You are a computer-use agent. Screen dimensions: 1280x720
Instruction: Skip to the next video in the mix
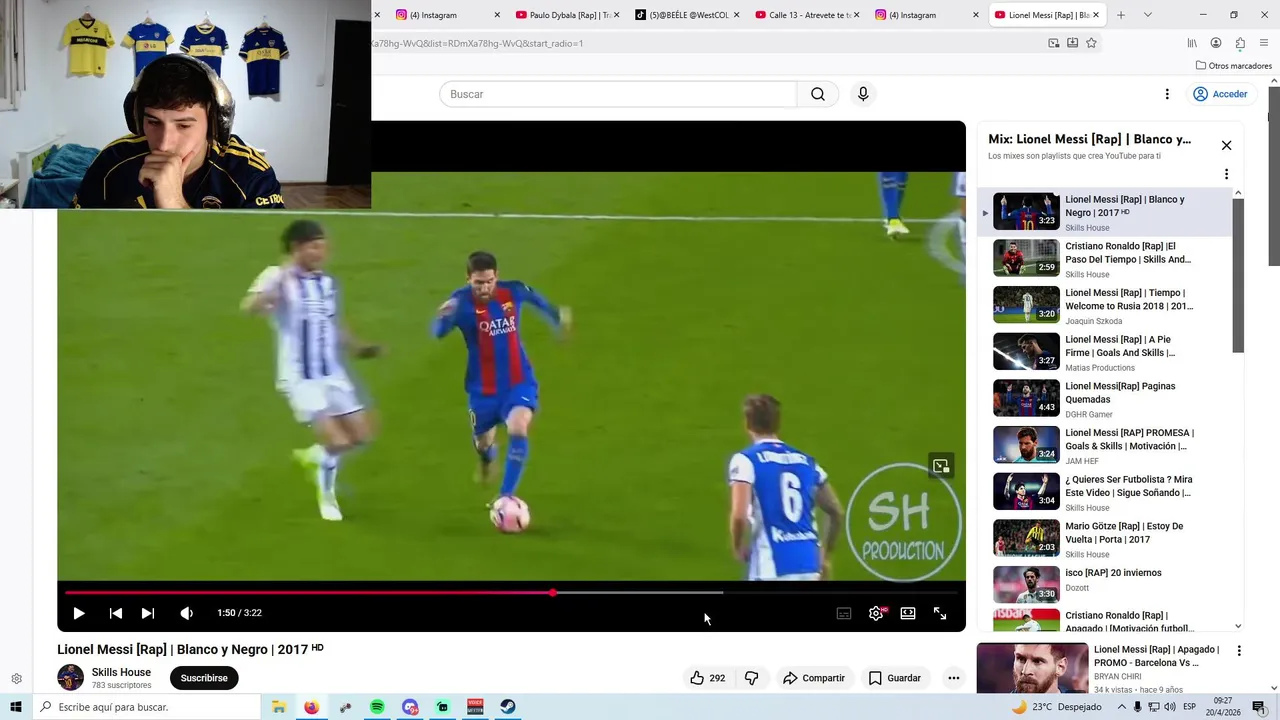click(x=148, y=613)
